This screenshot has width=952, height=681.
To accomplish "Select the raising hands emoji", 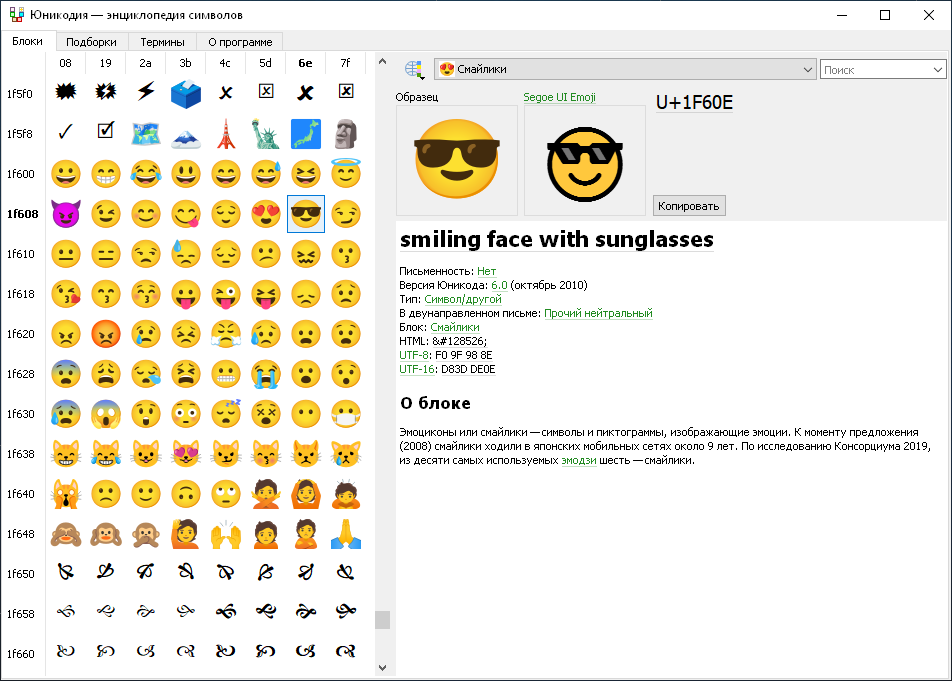I will (226, 534).
